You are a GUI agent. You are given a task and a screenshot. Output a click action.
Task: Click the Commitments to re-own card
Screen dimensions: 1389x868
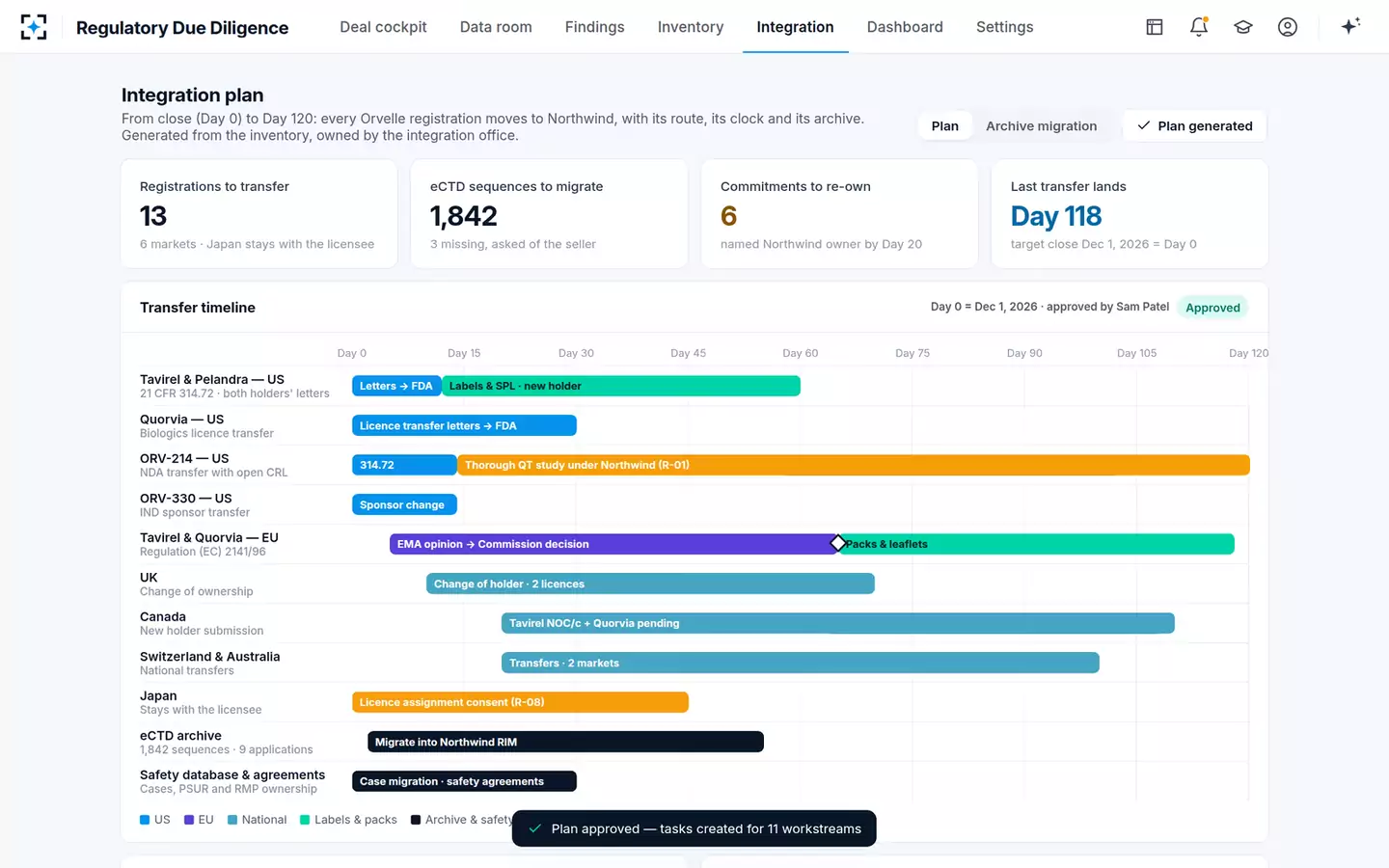click(840, 214)
